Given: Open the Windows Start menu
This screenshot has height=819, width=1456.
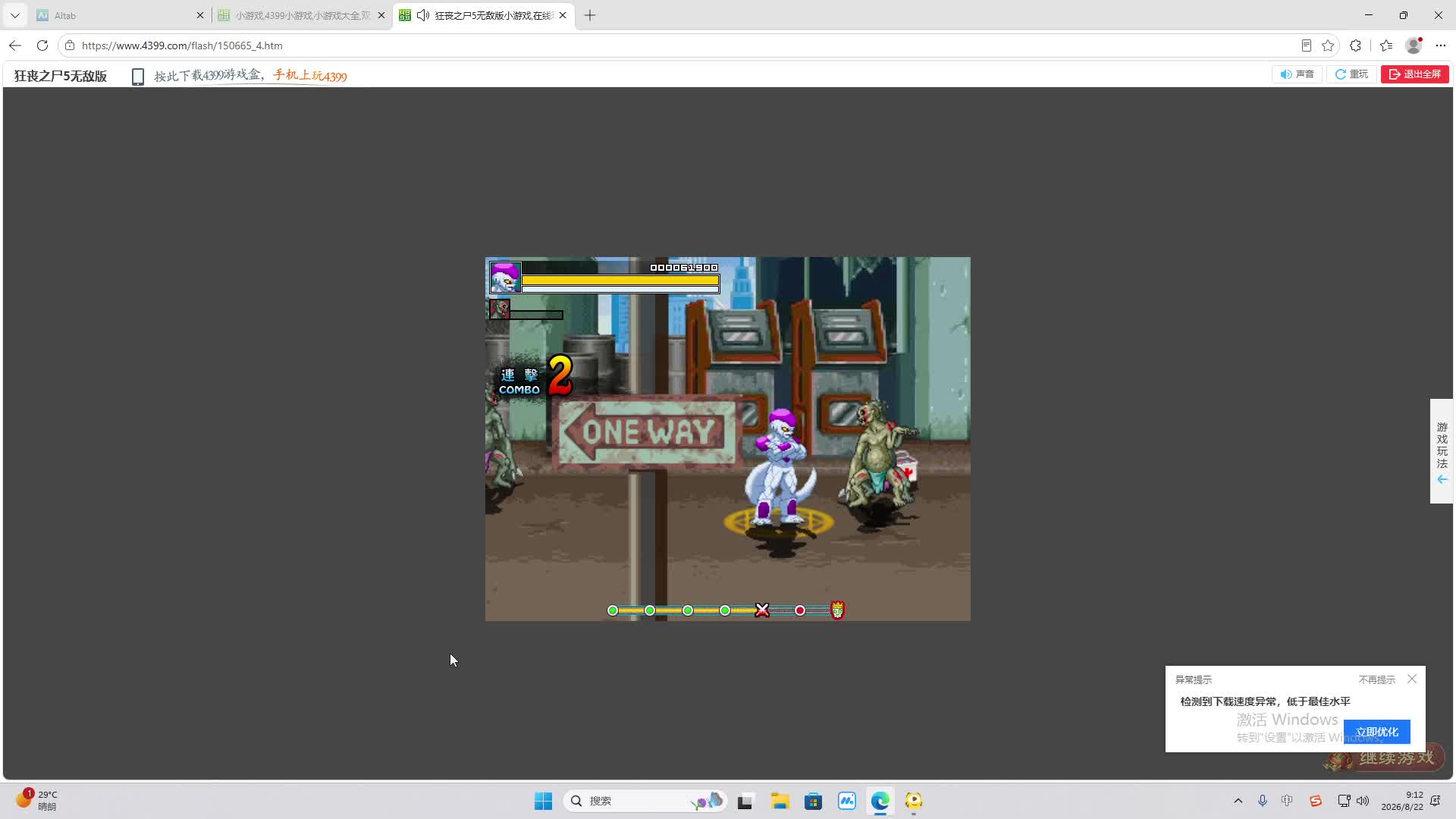Looking at the screenshot, I should pyautogui.click(x=543, y=801).
